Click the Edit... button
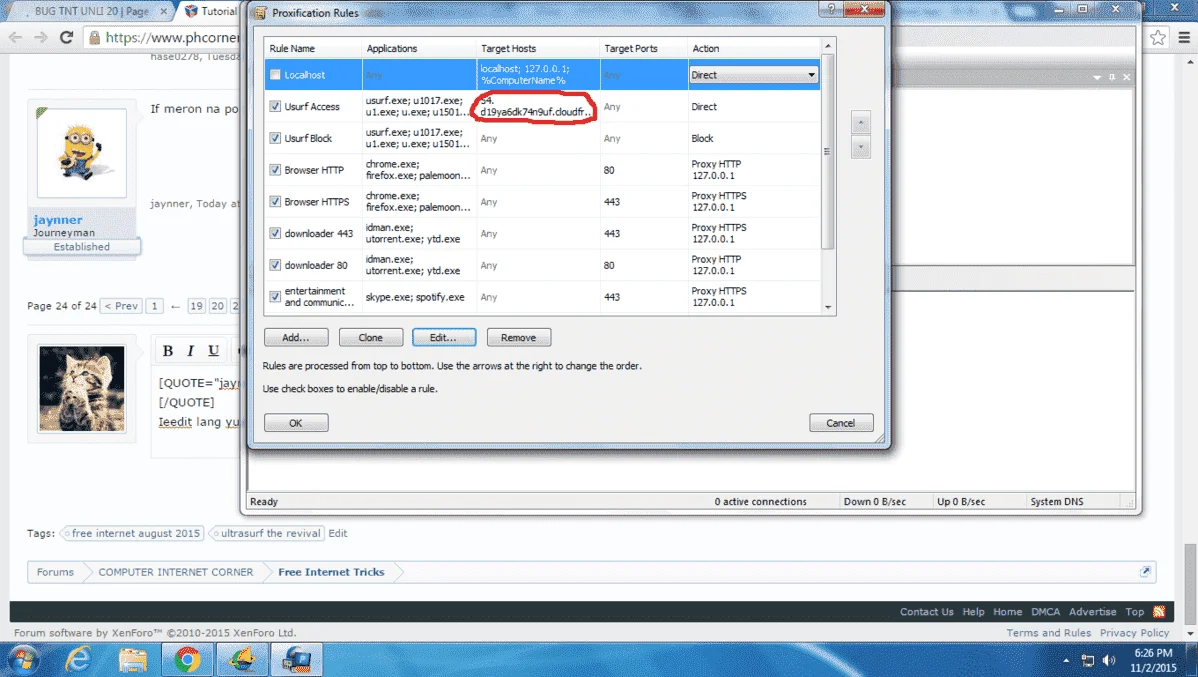Image resolution: width=1198 pixels, height=677 pixels. point(444,337)
